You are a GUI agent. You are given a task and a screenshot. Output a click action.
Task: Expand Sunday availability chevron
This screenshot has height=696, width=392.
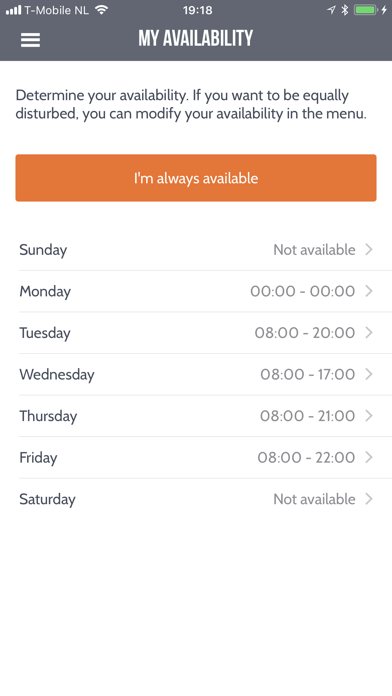pos(368,249)
